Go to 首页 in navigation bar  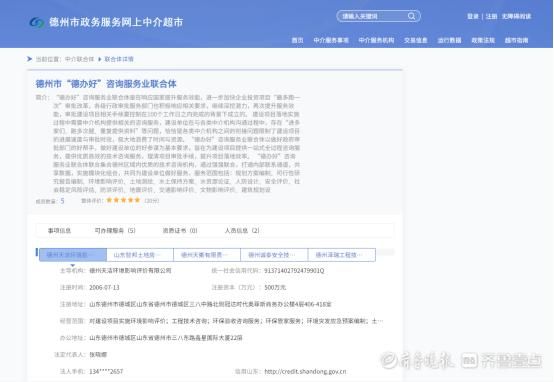coord(297,40)
